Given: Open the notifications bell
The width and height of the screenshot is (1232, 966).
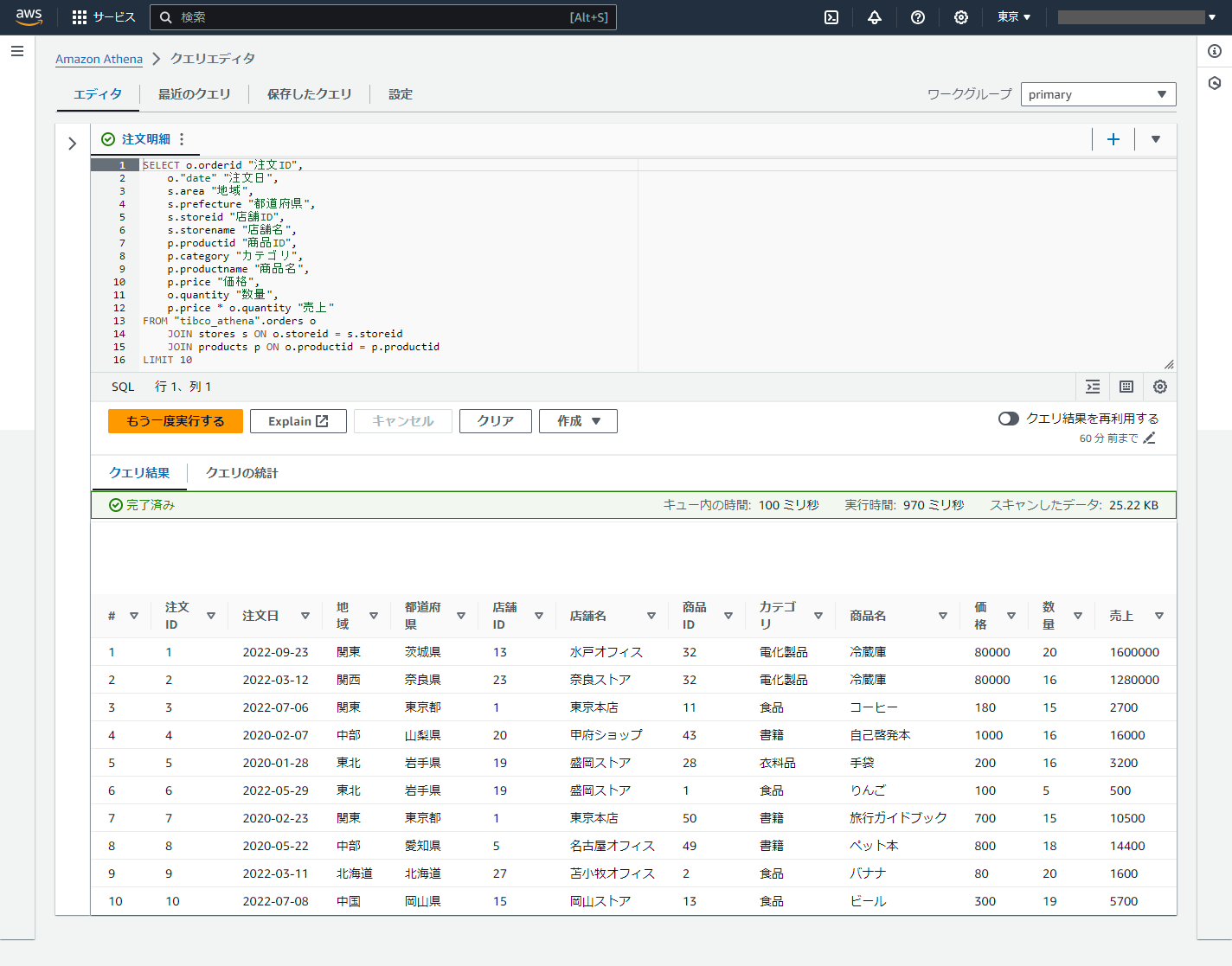Looking at the screenshot, I should [x=875, y=17].
